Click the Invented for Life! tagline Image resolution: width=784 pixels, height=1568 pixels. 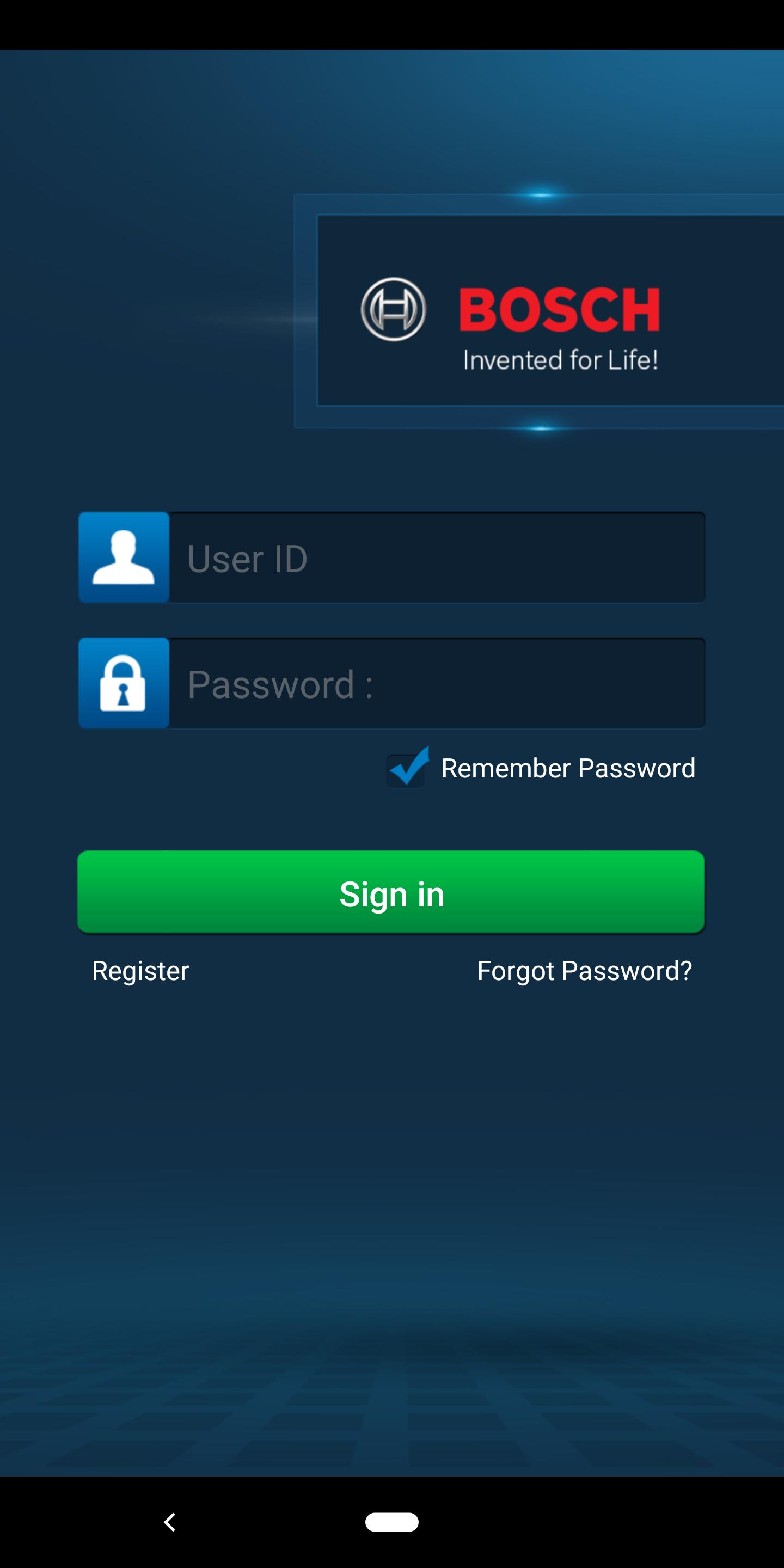(x=561, y=360)
